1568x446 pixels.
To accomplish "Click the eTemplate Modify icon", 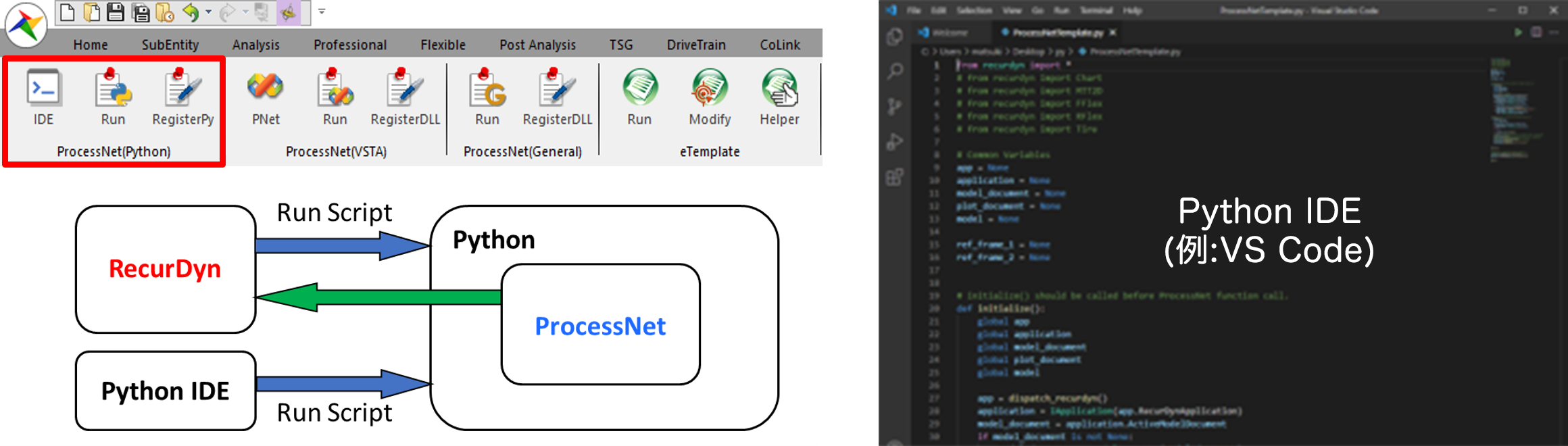I will point(710,97).
